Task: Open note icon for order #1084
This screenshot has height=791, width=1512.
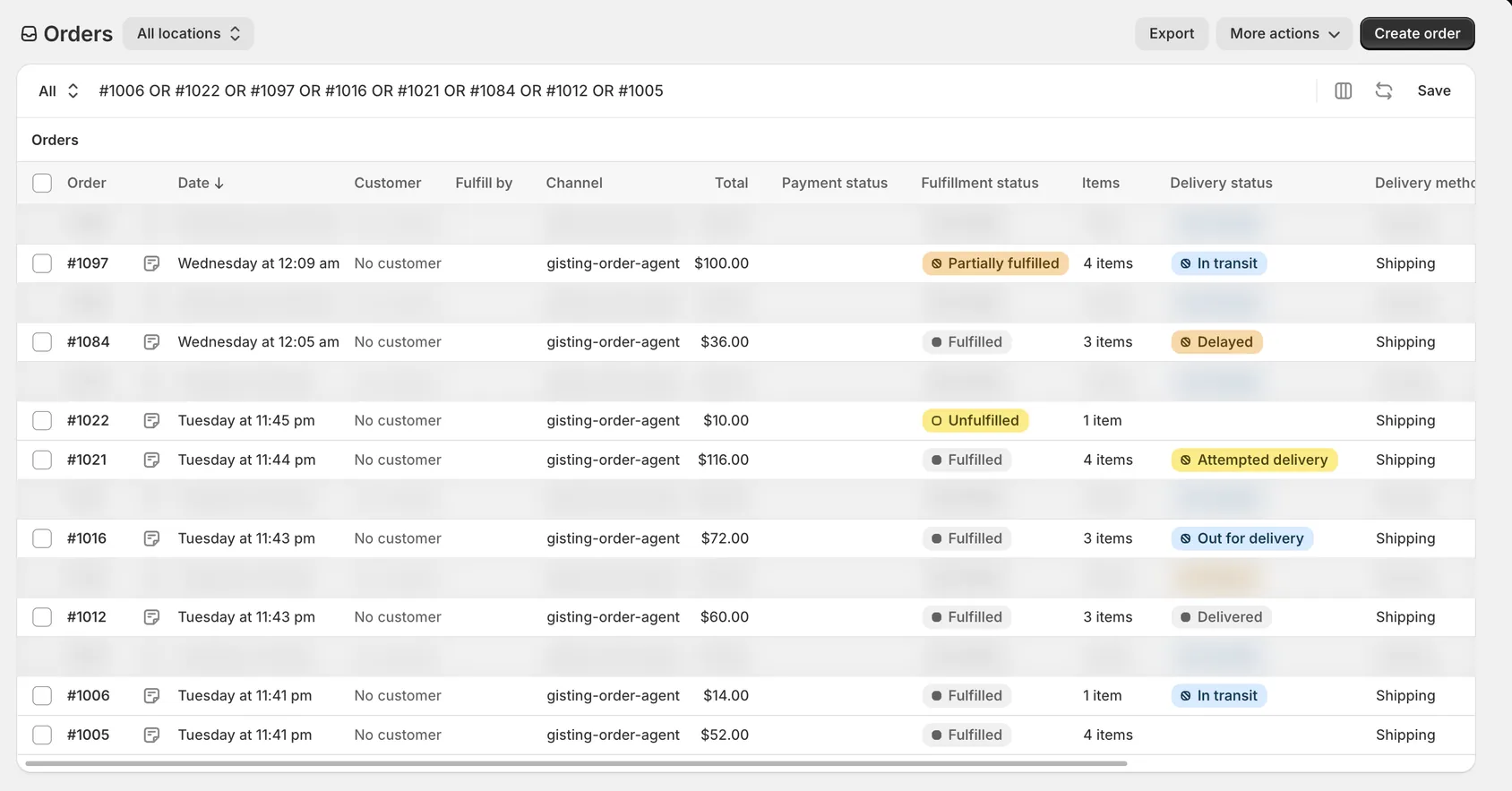Action: 151,342
